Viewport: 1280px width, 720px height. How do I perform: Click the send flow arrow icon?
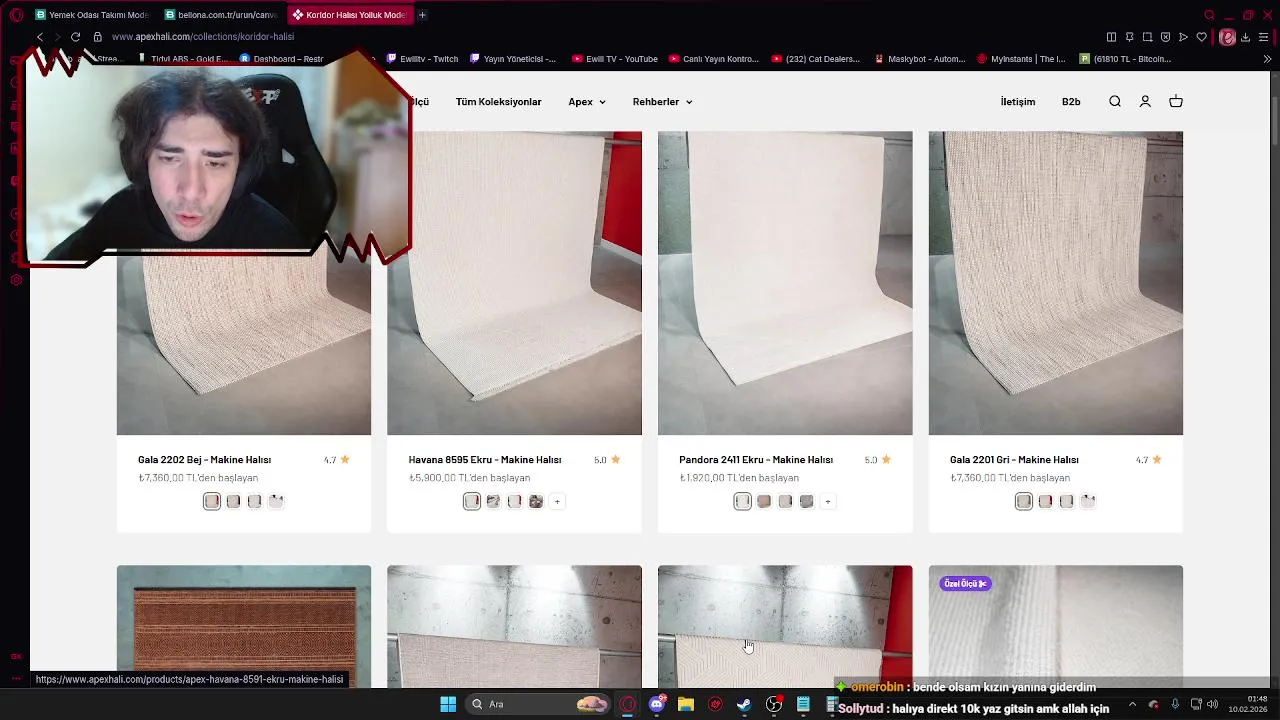coord(1183,37)
